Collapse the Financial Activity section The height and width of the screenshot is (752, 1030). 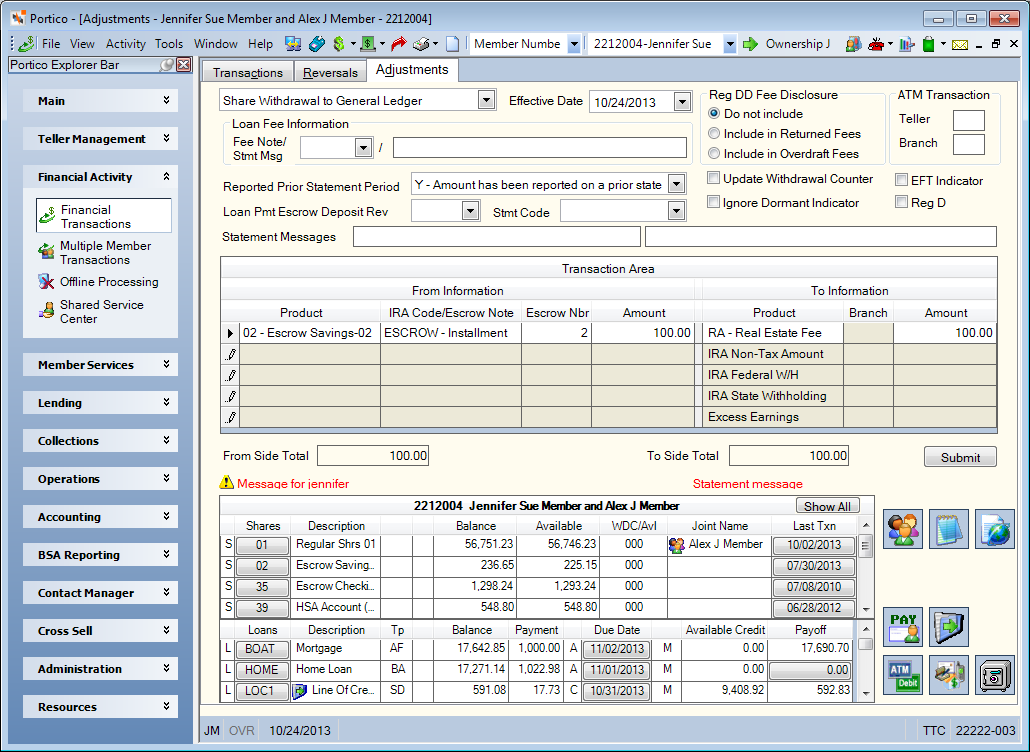101,177
